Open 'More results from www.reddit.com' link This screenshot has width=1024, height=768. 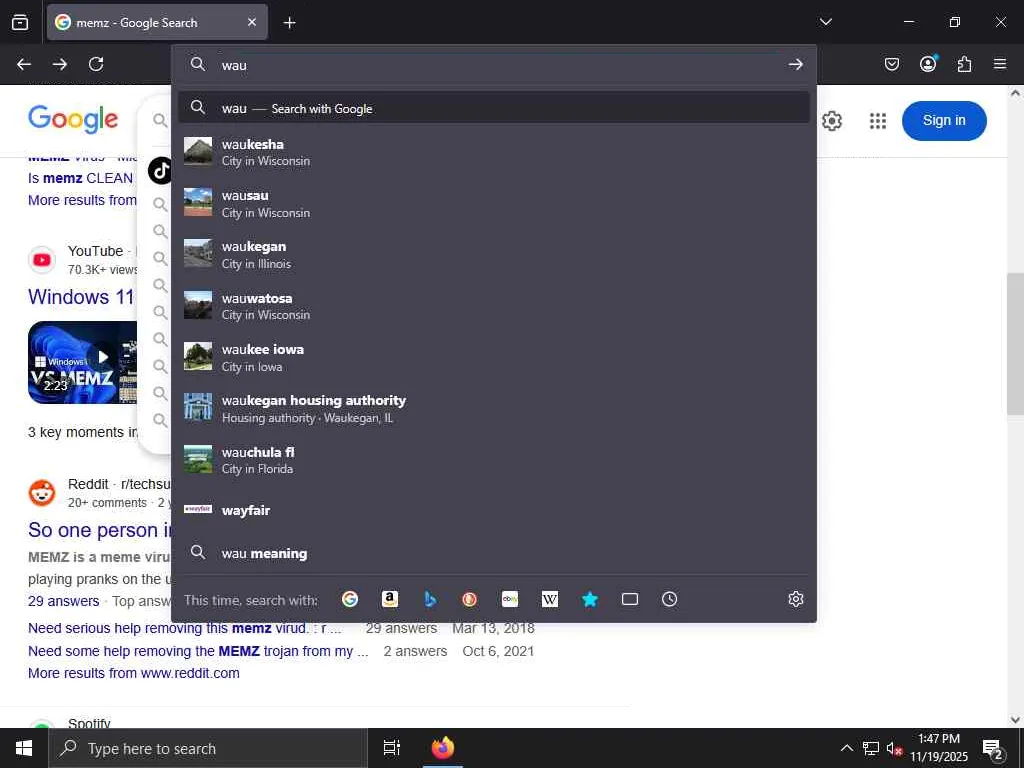point(134,673)
